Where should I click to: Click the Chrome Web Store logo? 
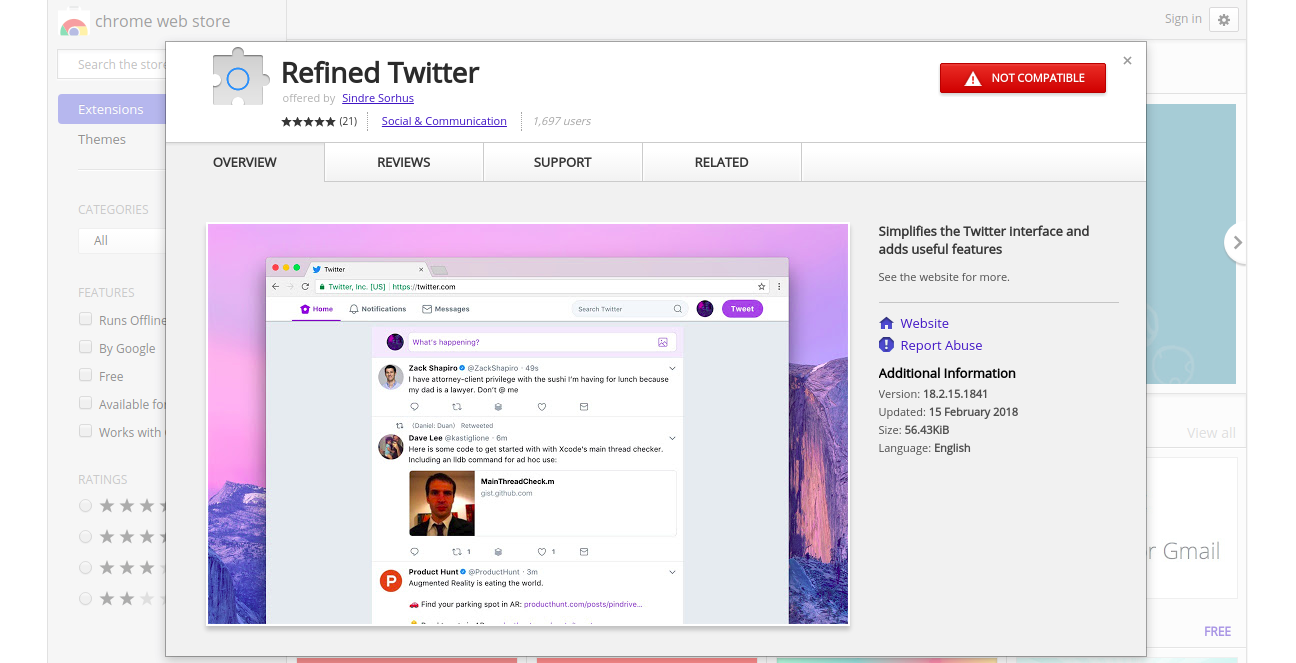73,22
